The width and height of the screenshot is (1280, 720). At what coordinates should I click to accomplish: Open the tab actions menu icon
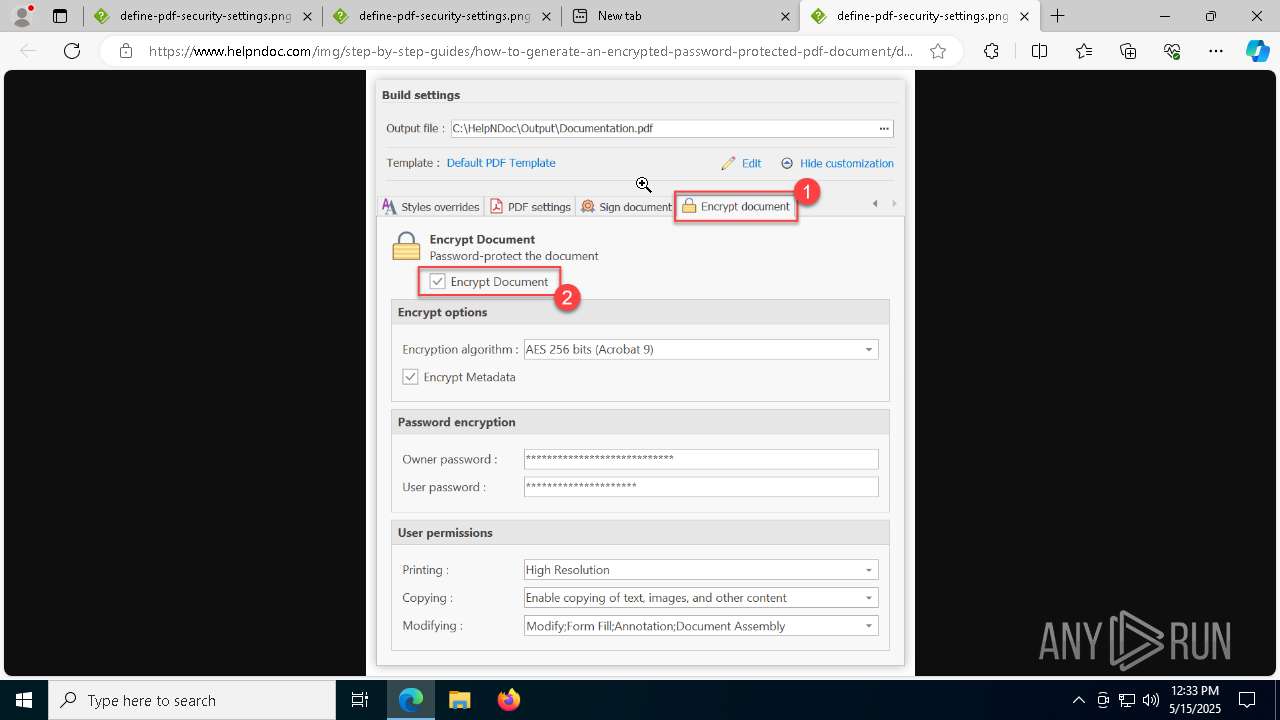coord(60,16)
